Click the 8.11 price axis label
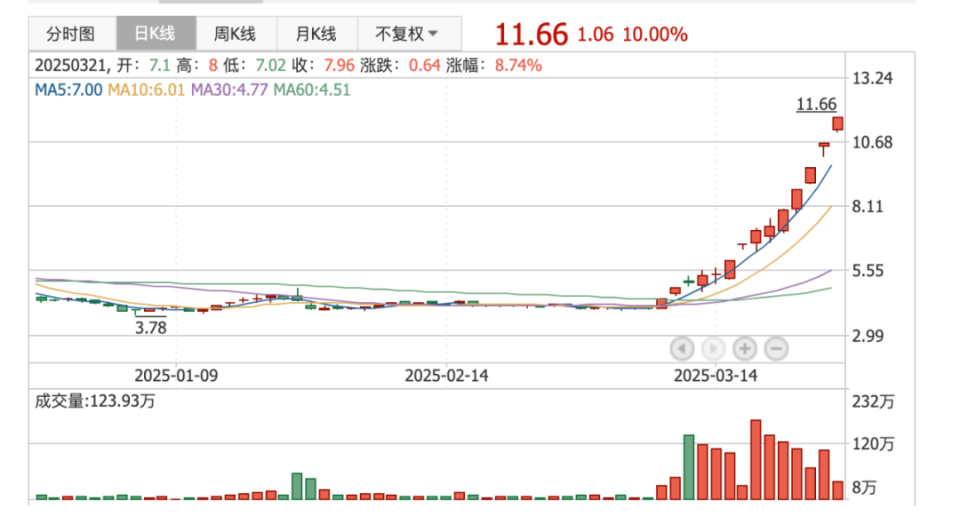 coord(868,206)
